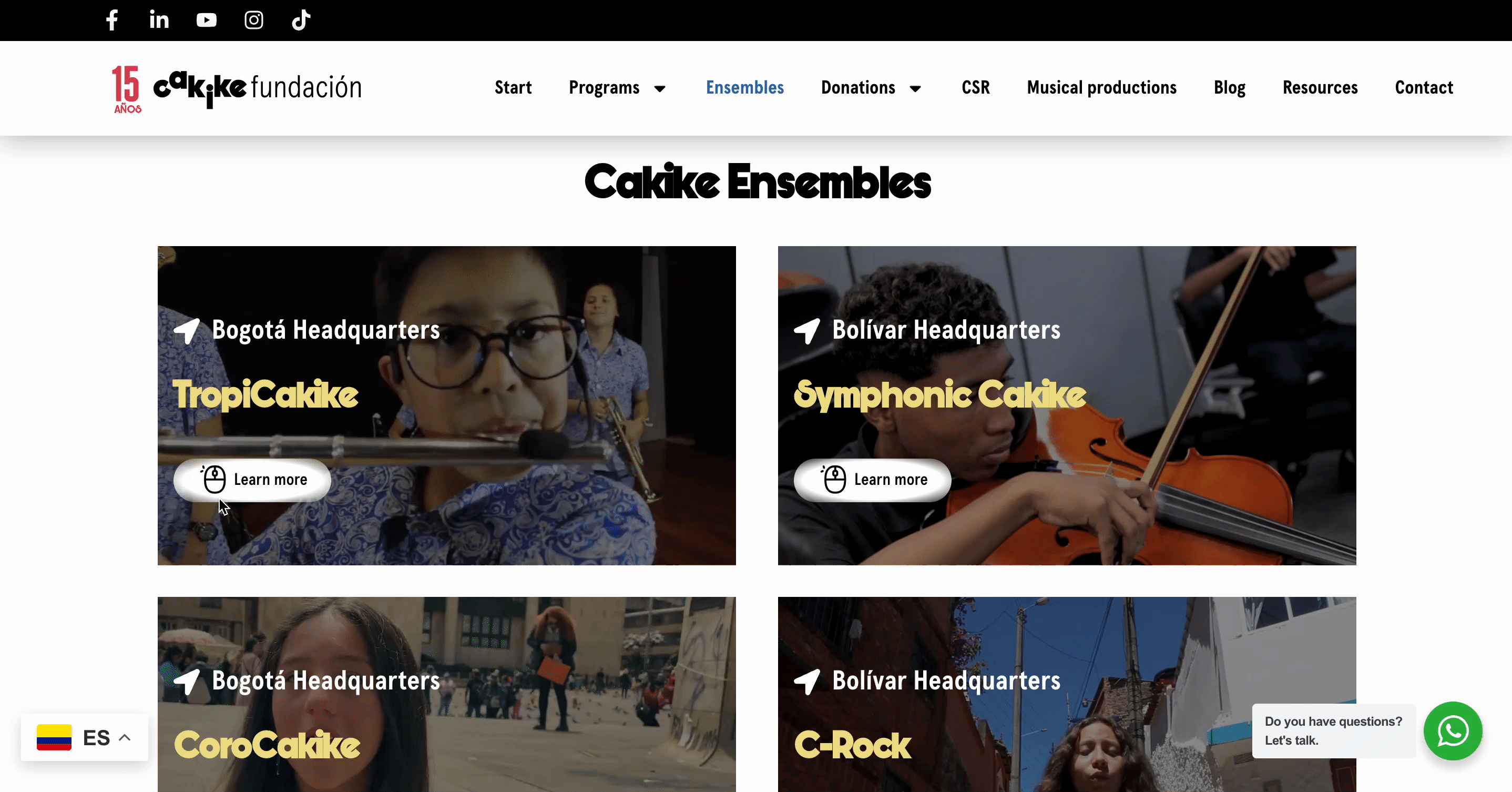The image size is (1512, 792).
Task: Open the Musical productions menu item
Action: click(x=1102, y=87)
